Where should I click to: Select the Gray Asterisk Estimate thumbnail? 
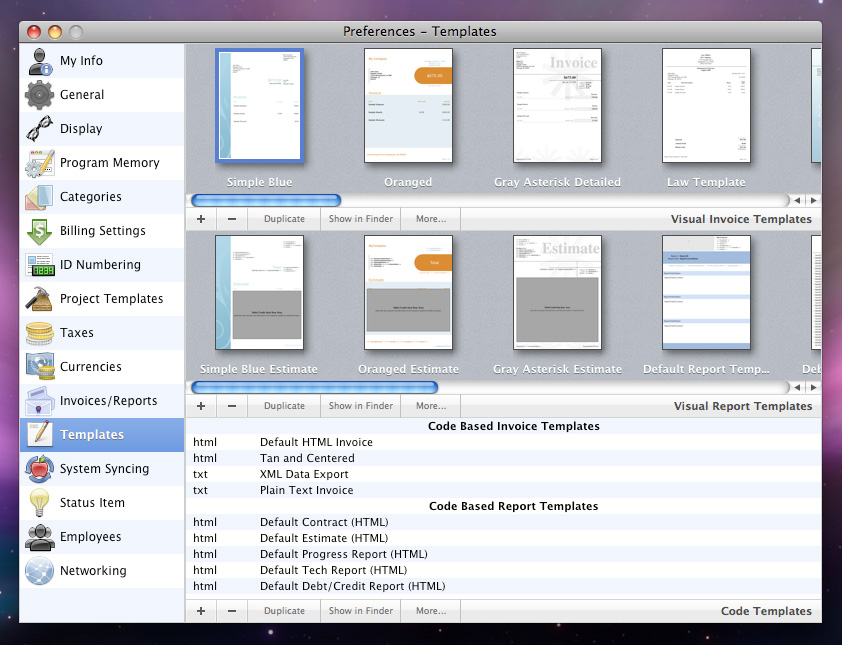click(557, 293)
